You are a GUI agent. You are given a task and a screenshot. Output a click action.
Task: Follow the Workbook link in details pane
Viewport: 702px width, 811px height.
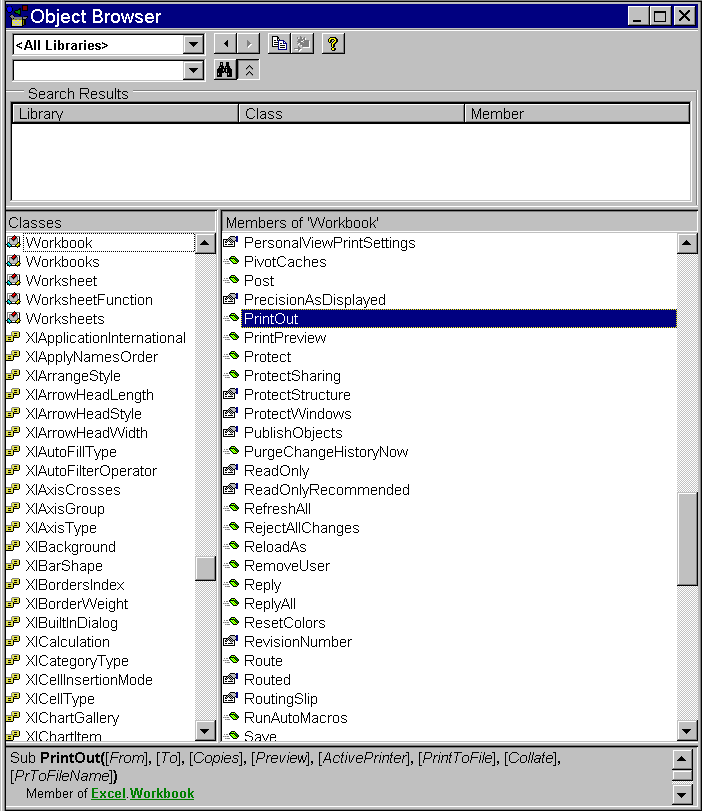point(162,794)
